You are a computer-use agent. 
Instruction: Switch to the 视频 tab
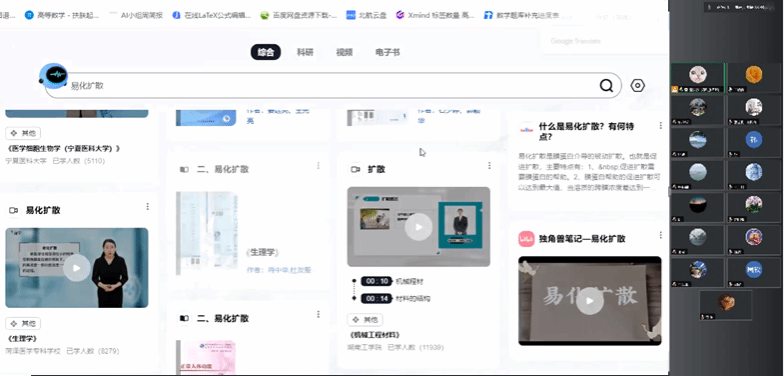pos(344,52)
